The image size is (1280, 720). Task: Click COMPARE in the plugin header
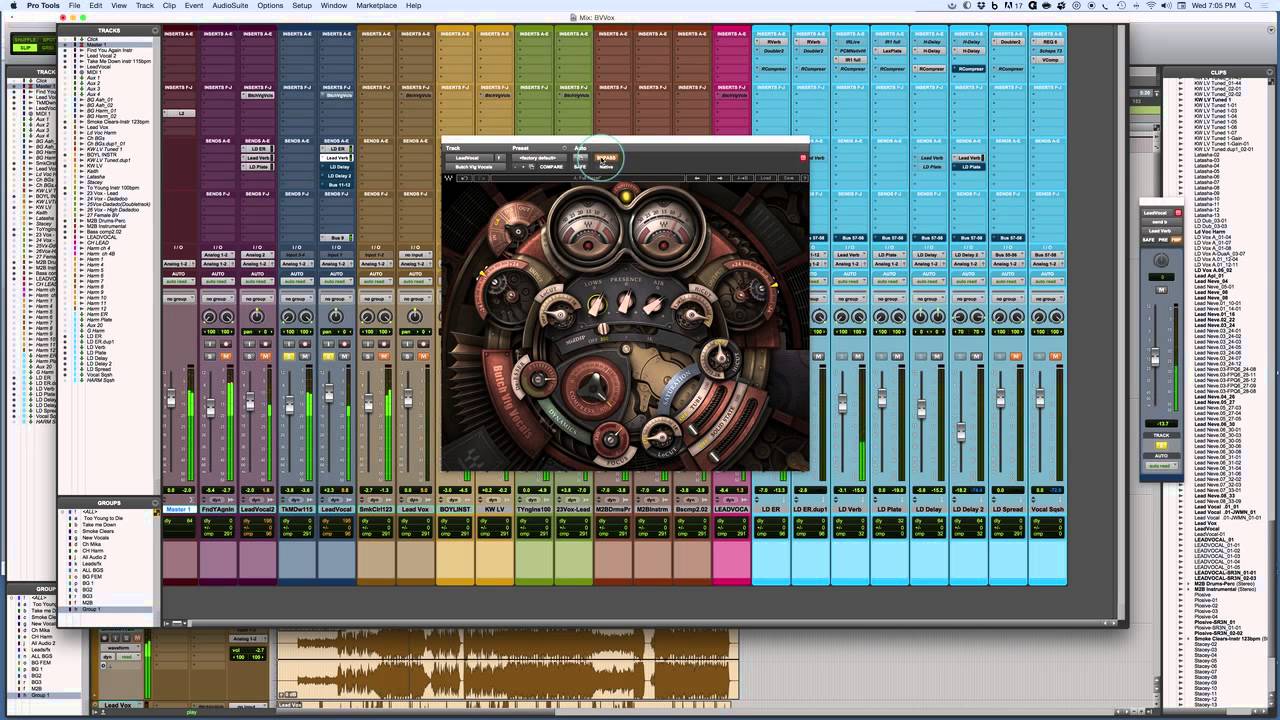[551, 167]
